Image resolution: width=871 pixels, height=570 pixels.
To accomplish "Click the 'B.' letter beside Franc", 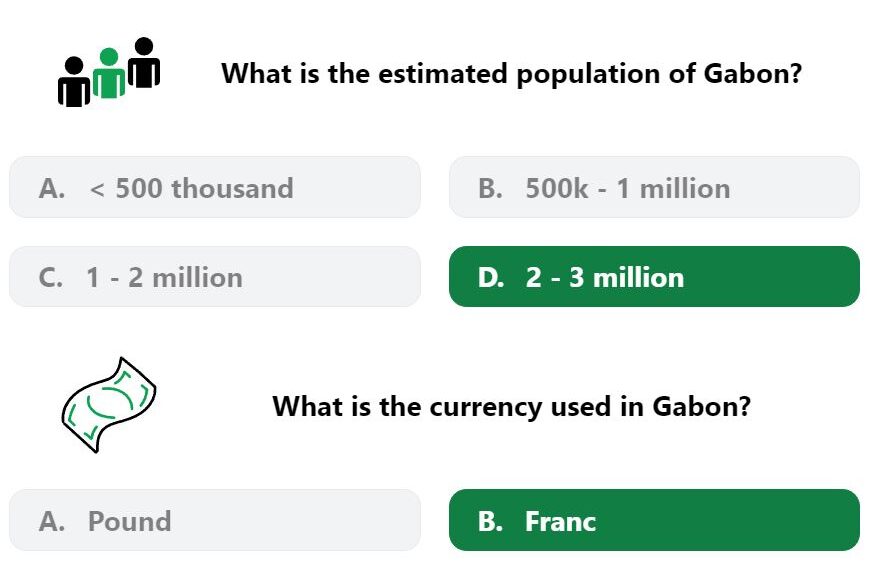I will tap(490, 521).
